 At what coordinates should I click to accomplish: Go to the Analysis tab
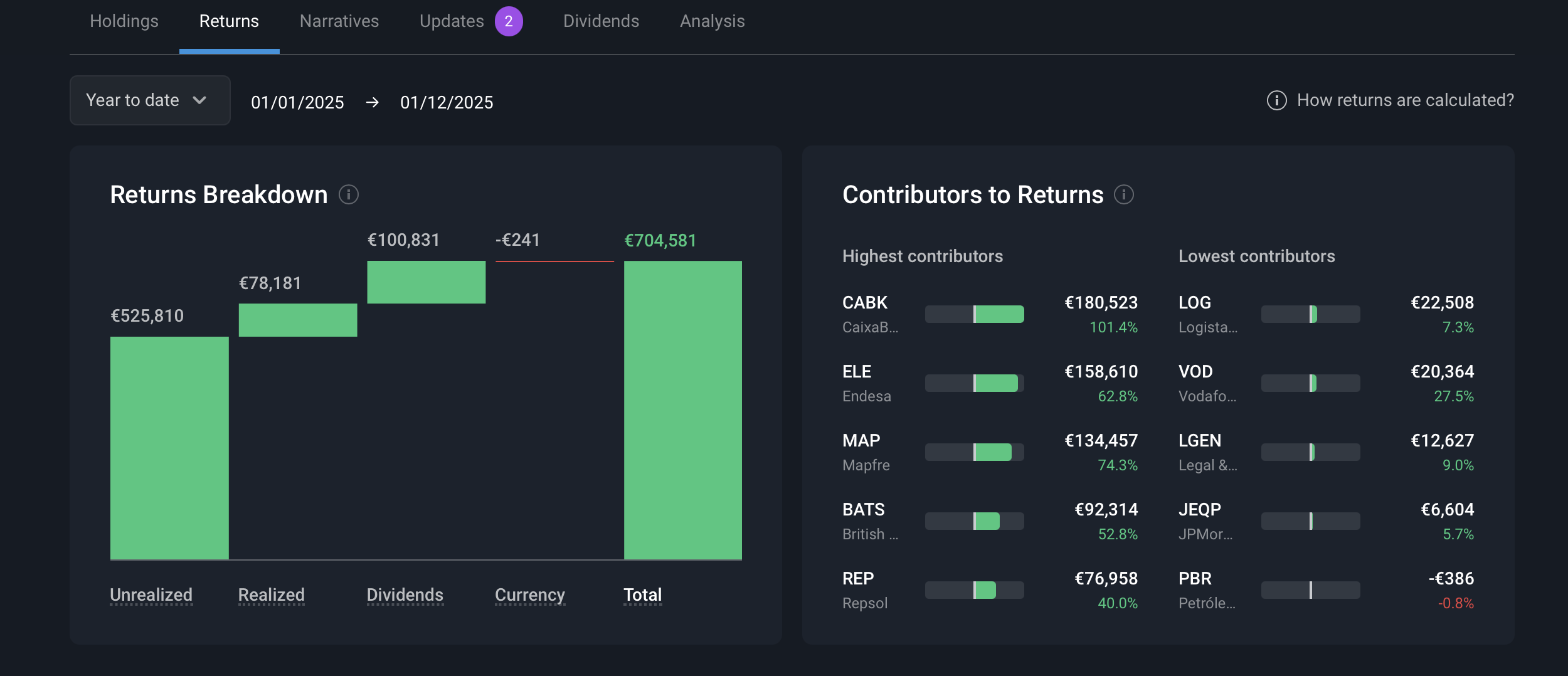click(712, 21)
